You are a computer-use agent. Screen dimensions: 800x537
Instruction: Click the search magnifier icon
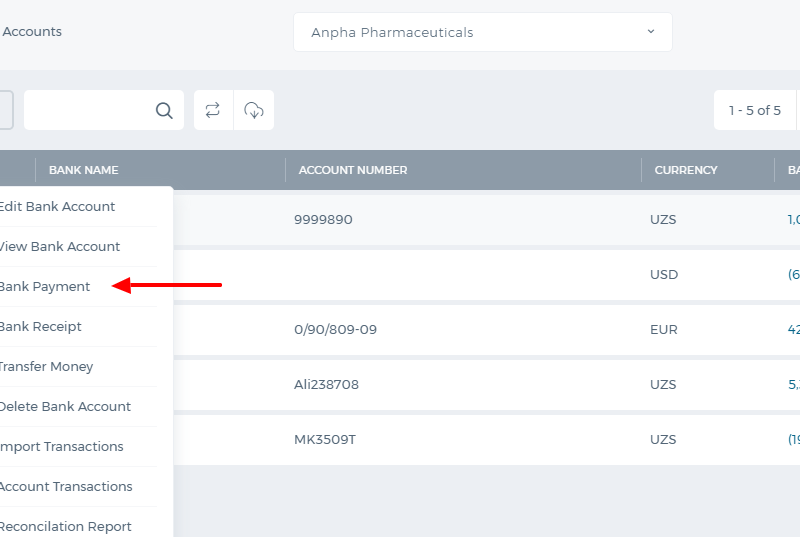(164, 110)
